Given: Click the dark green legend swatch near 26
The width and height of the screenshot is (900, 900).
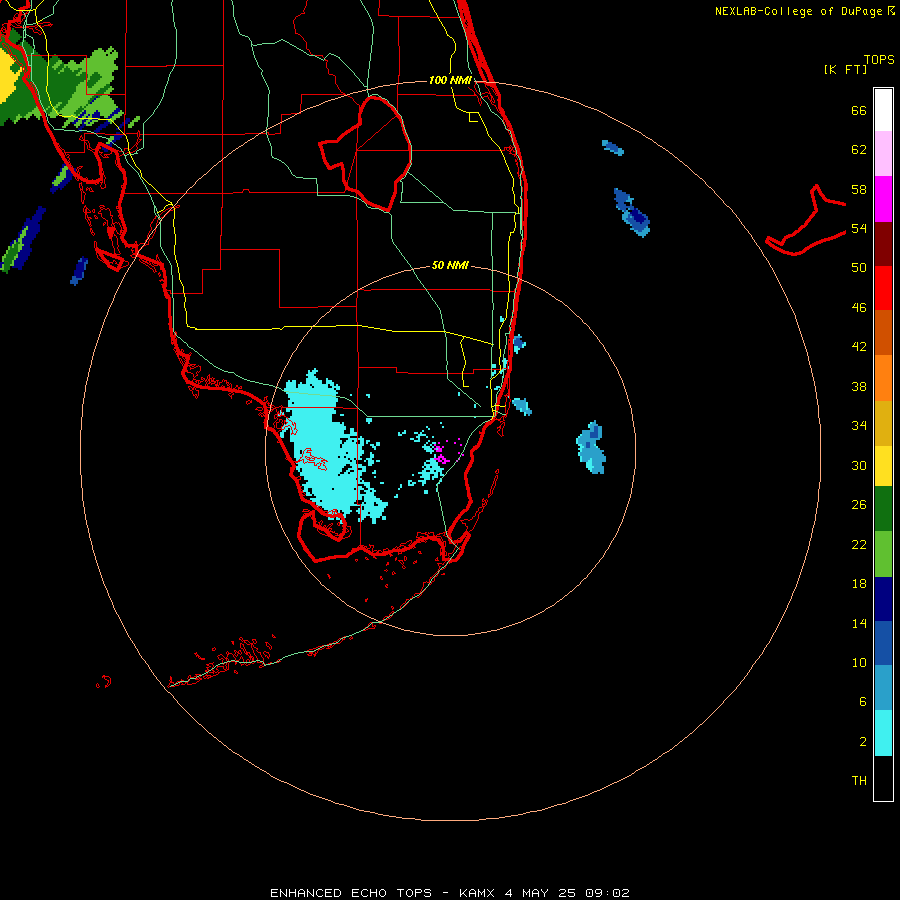Looking at the screenshot, I should point(883,509).
